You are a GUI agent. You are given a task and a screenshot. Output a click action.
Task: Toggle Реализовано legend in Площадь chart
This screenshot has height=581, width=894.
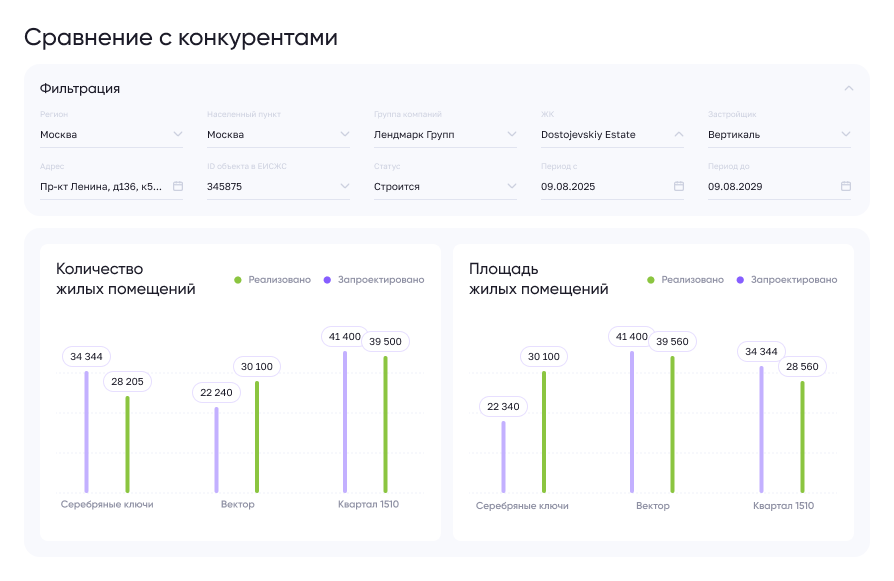coord(685,279)
